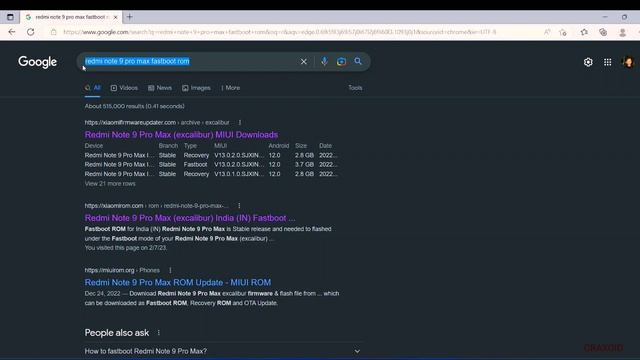Go to the Google logo homepage
The width and height of the screenshot is (640, 360).
pos(38,62)
